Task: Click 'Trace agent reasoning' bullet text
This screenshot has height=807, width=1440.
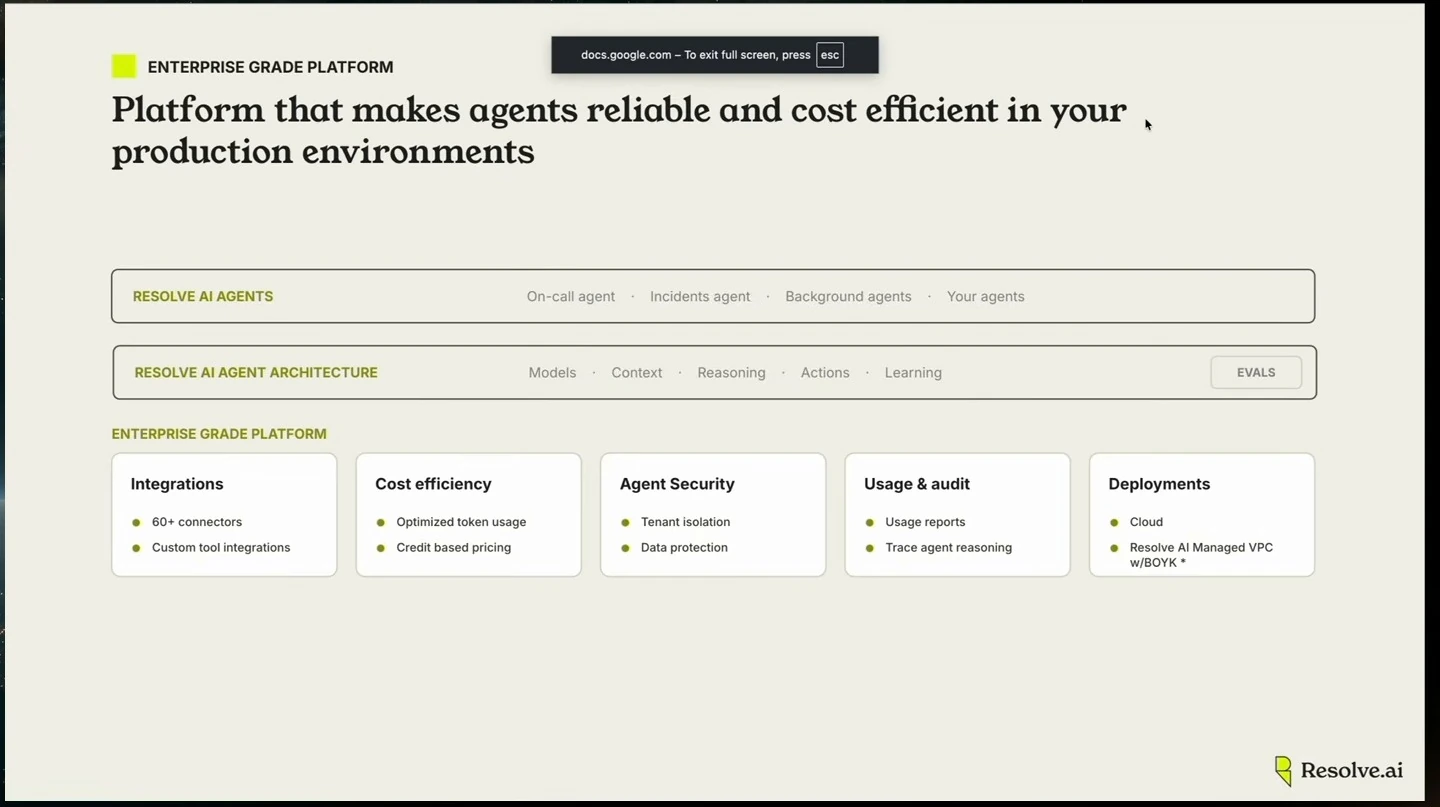Action: click(949, 547)
